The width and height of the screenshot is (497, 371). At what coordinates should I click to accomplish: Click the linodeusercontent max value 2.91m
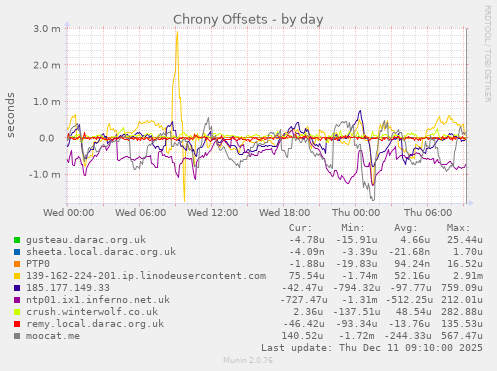pyautogui.click(x=468, y=276)
